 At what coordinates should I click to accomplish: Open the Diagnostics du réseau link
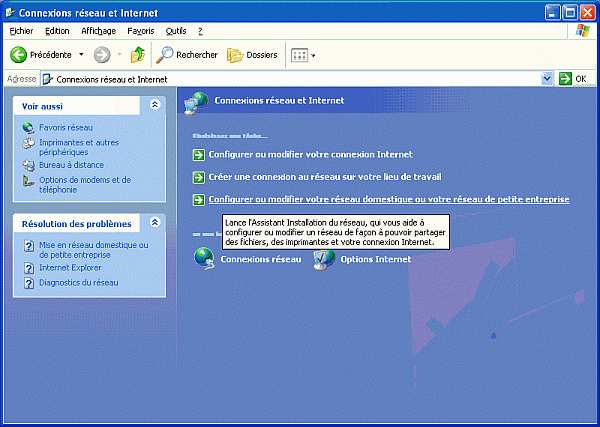pyautogui.click(x=78, y=283)
